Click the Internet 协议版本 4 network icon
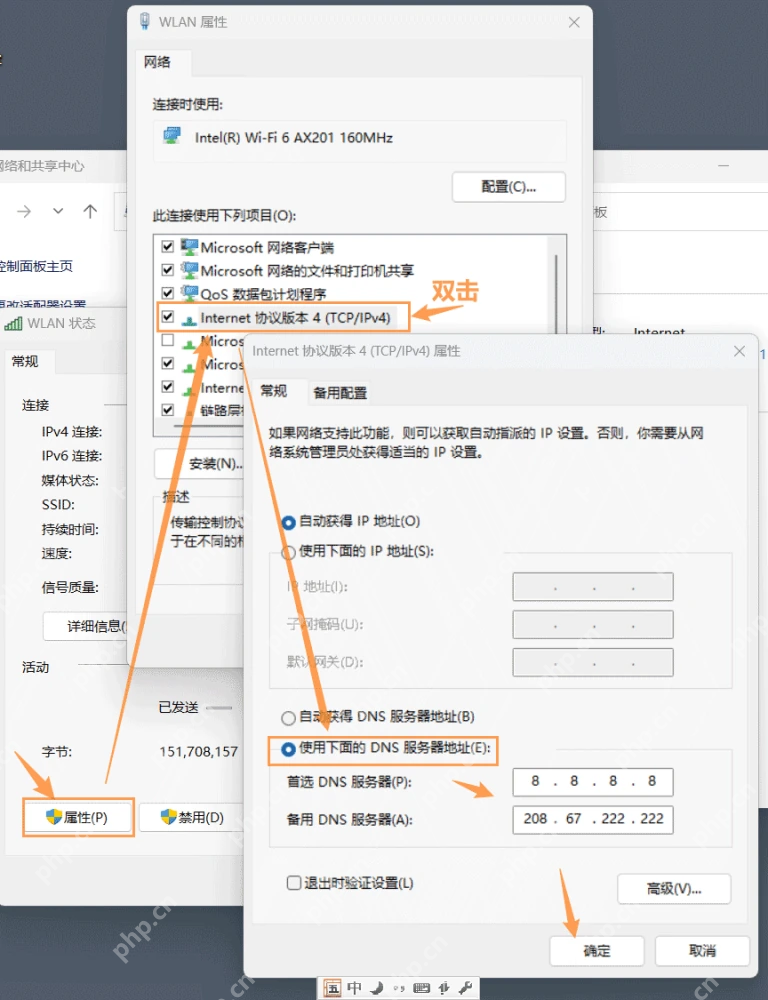Image resolution: width=768 pixels, height=1000 pixels. click(x=189, y=319)
